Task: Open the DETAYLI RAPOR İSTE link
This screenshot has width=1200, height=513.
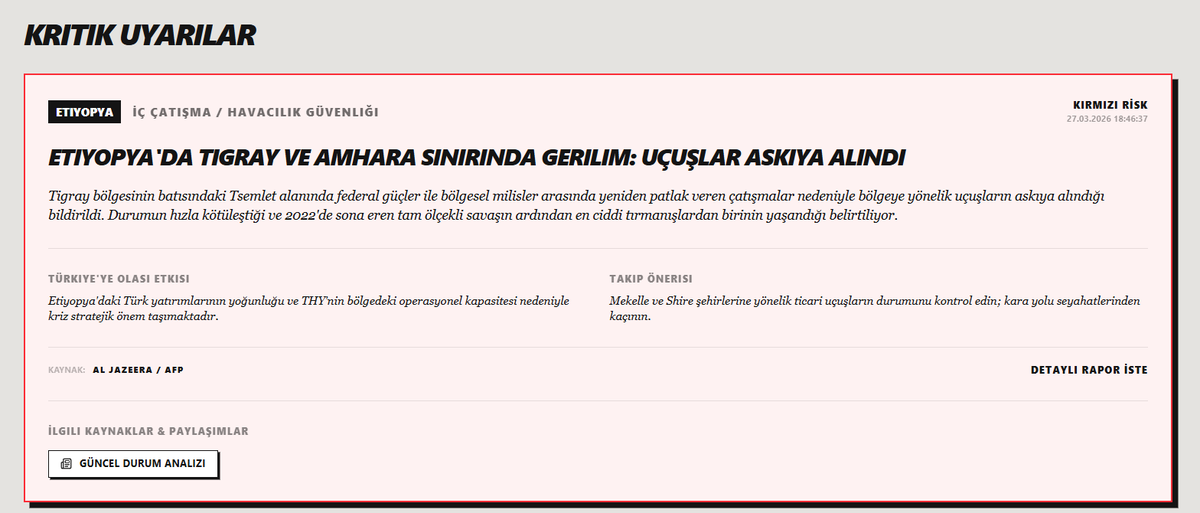Action: [1089, 370]
